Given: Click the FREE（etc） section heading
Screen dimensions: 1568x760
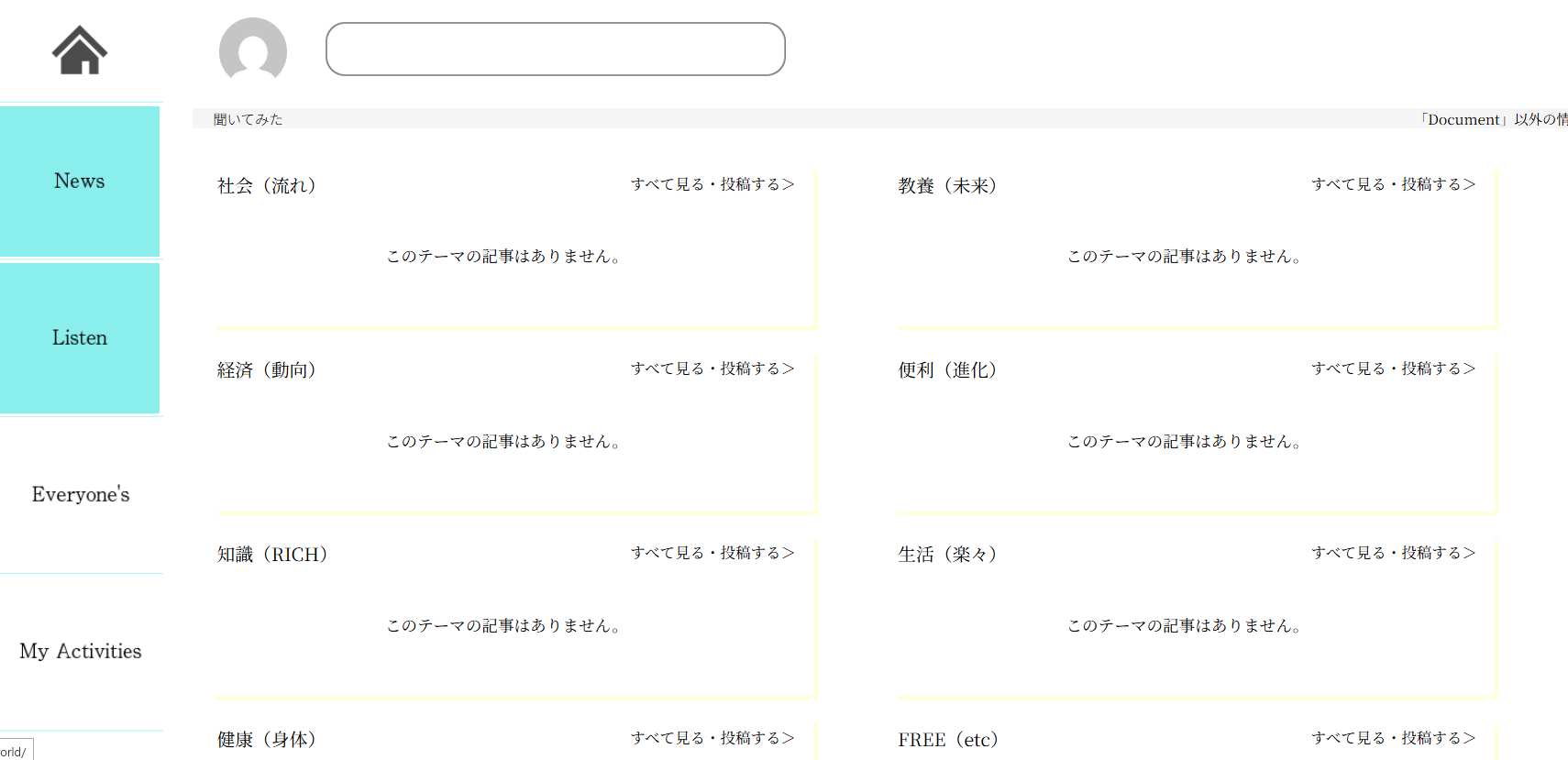Looking at the screenshot, I should click(950, 740).
